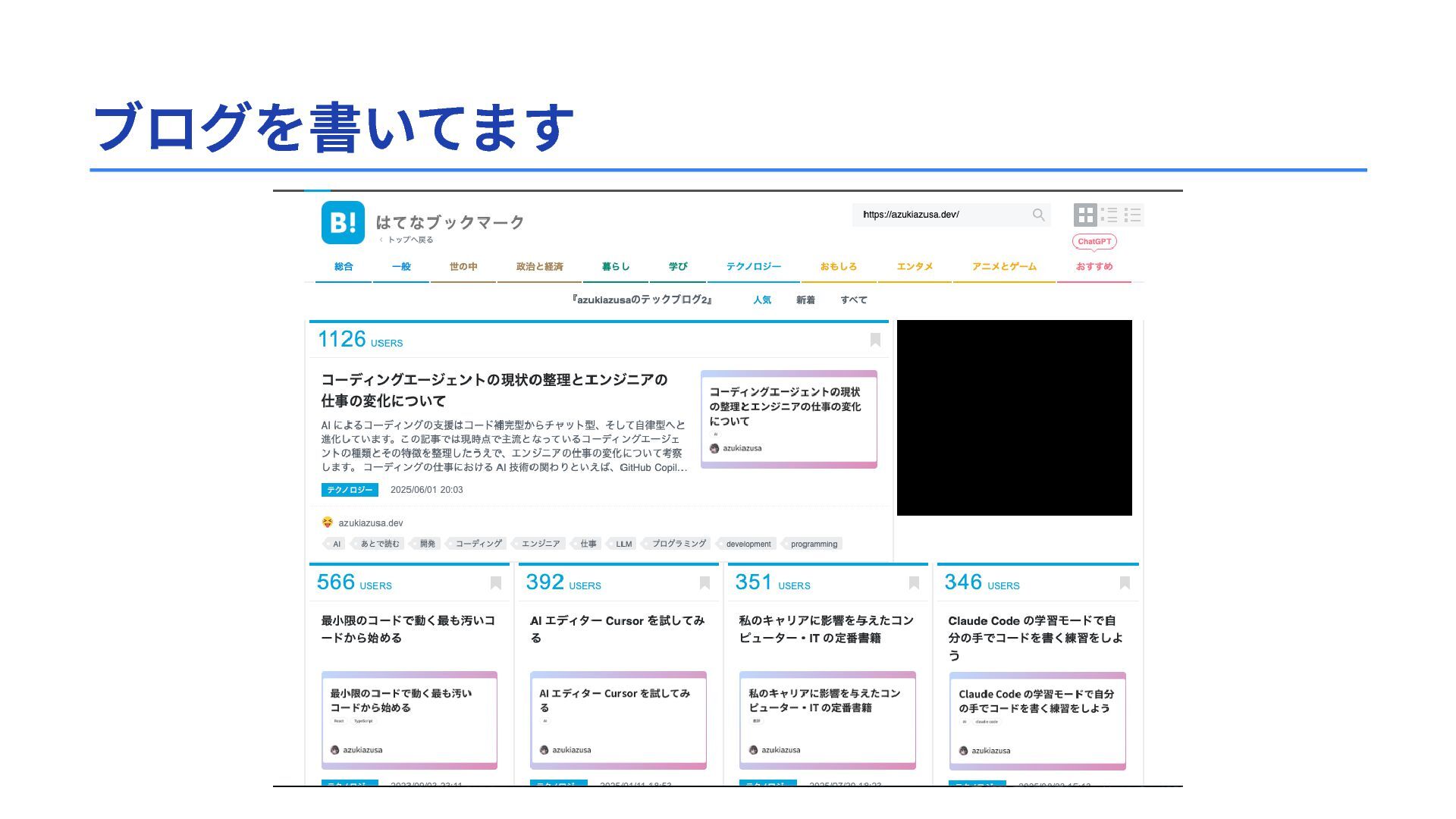The height and width of the screenshot is (819, 1456).
Task: Click the search magnifier icon
Action: coord(1038,215)
